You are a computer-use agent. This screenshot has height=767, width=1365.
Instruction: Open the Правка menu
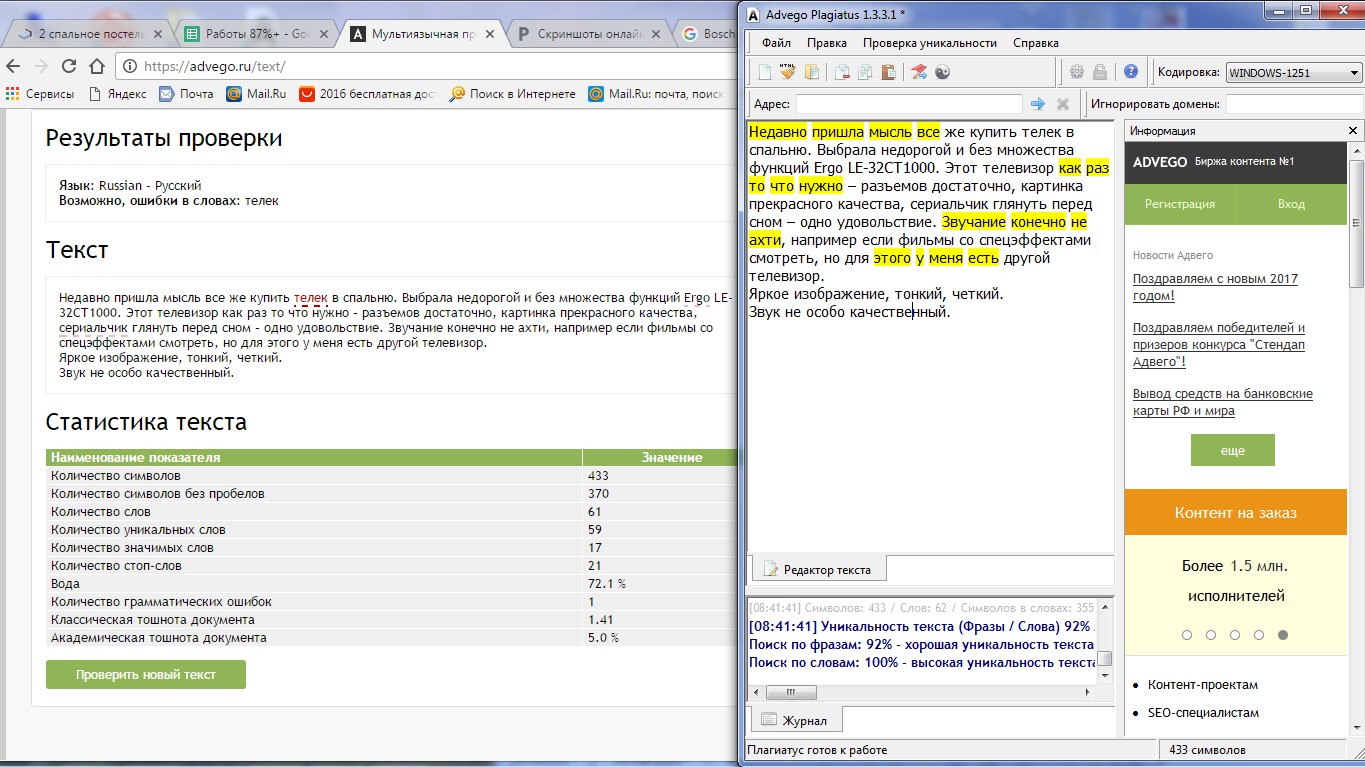(827, 43)
